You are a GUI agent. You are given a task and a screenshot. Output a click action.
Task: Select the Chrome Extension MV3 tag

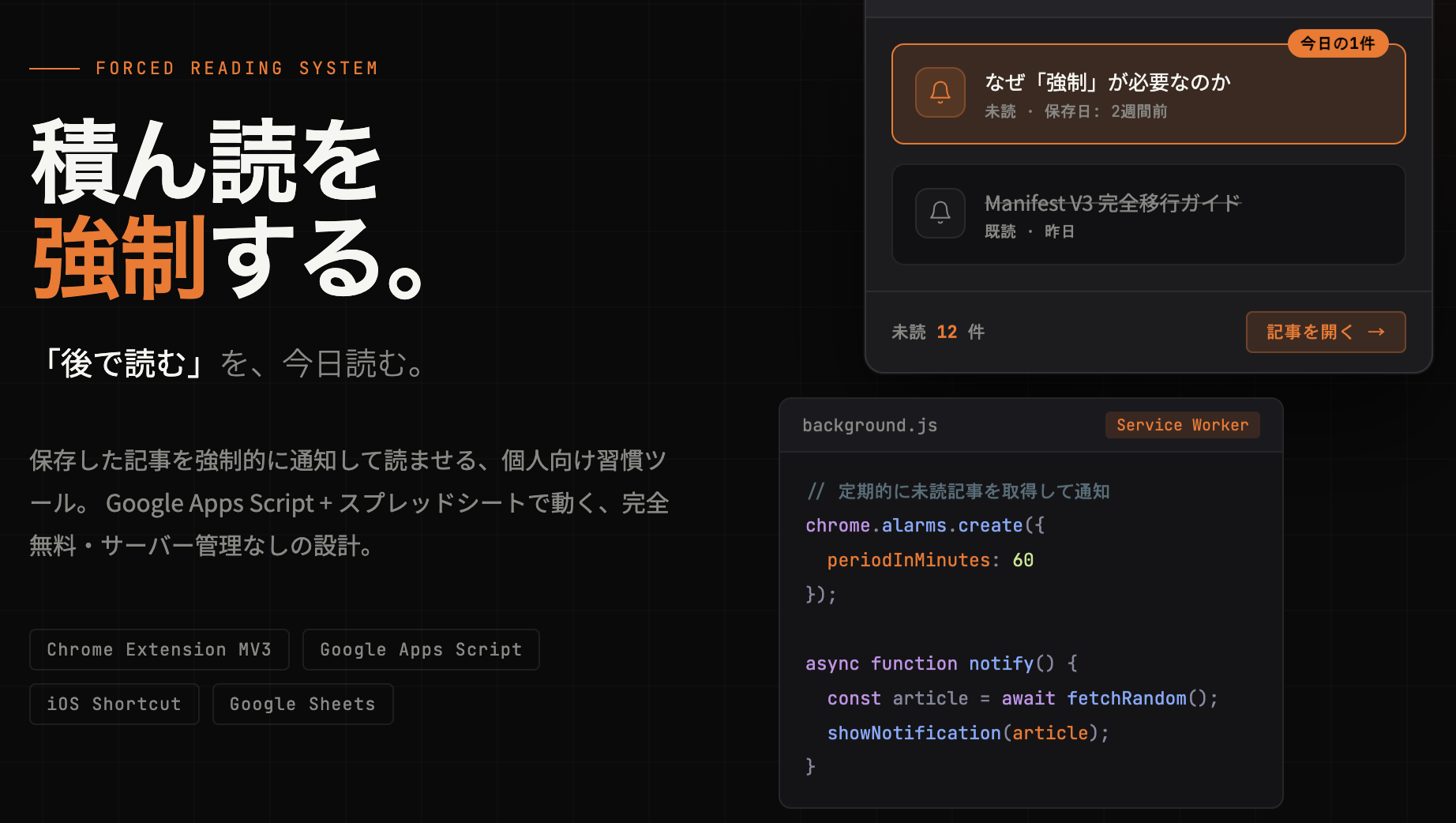(159, 649)
